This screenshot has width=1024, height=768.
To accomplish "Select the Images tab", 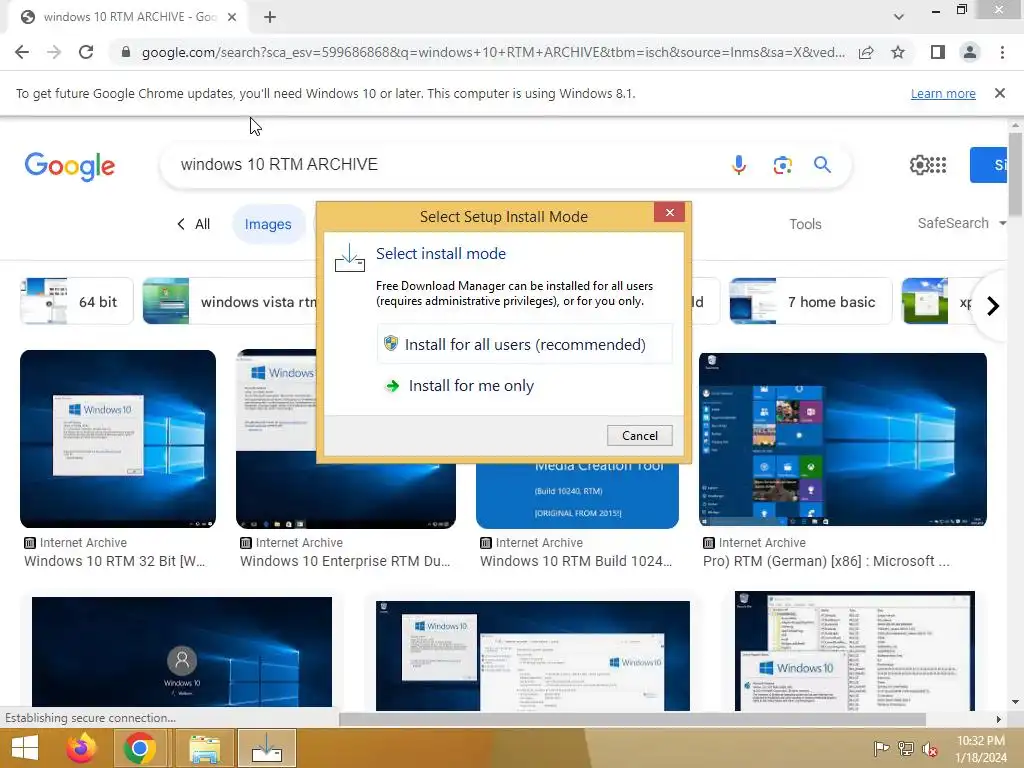I will click(268, 224).
